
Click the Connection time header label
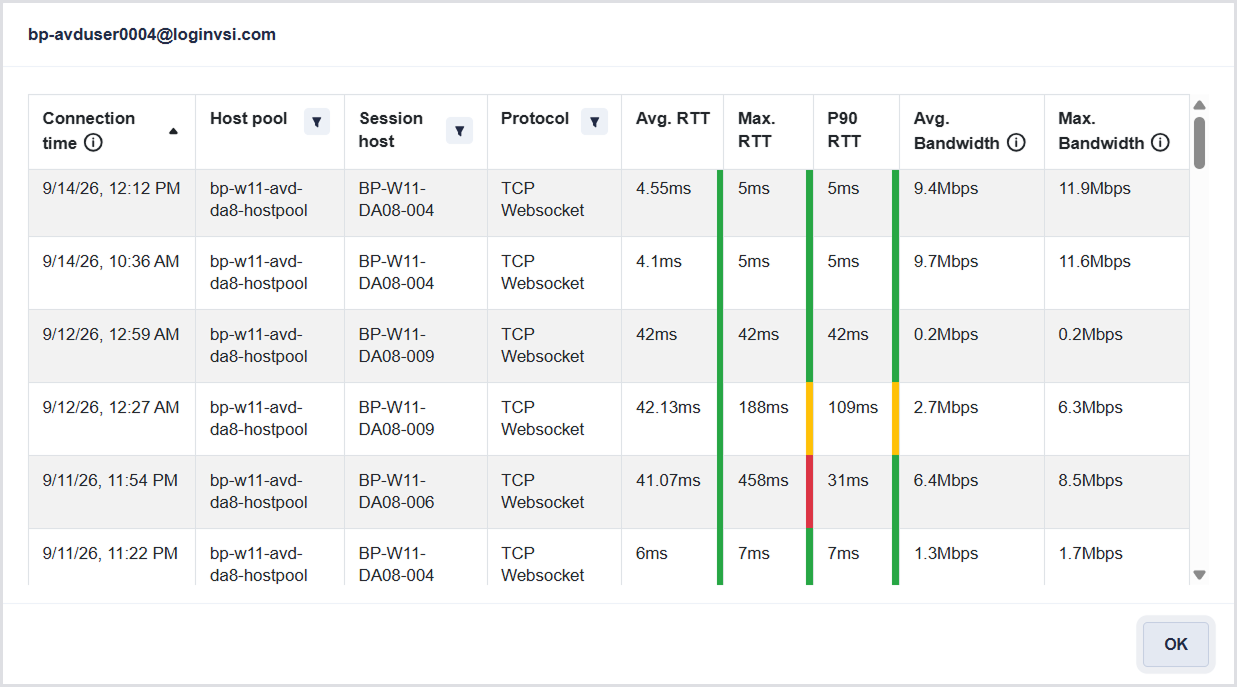(x=89, y=130)
